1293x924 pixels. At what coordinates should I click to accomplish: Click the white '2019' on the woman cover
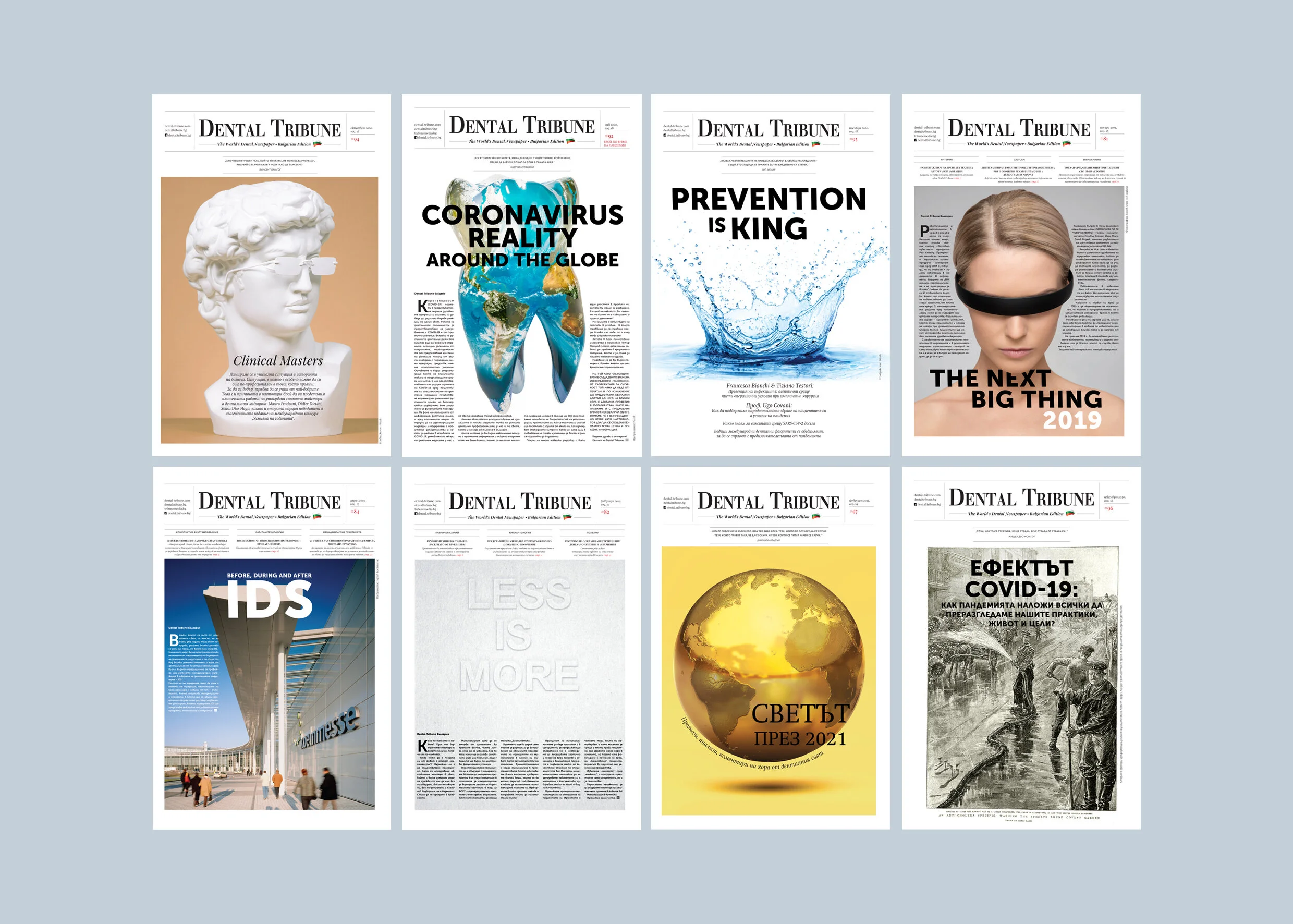[x=1072, y=420]
